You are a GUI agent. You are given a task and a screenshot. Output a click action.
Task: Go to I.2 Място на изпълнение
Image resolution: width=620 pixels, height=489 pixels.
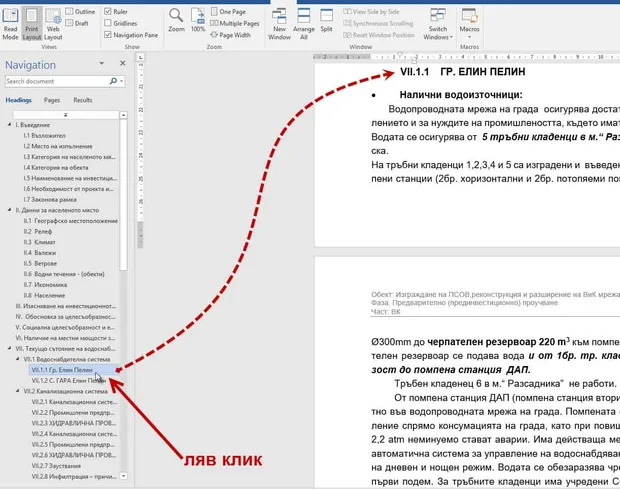point(58,146)
